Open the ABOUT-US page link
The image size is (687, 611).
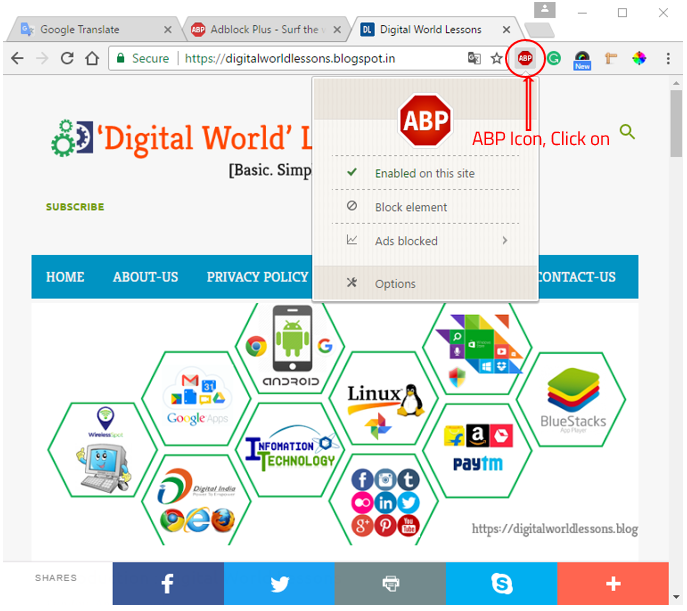[x=145, y=277]
